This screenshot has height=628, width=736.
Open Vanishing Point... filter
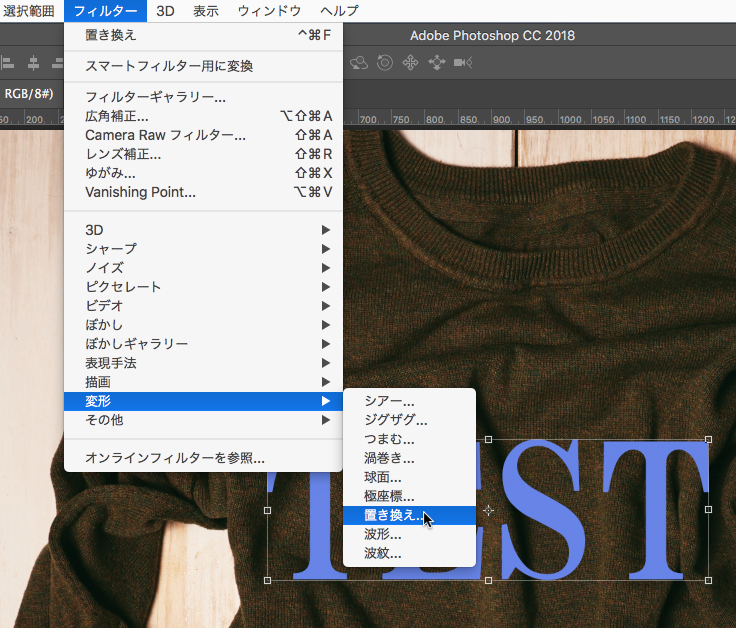click(203, 192)
